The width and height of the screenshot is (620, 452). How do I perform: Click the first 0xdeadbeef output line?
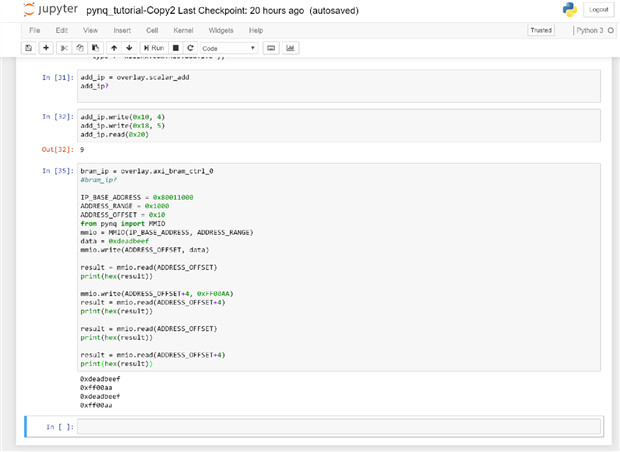tap(100, 379)
